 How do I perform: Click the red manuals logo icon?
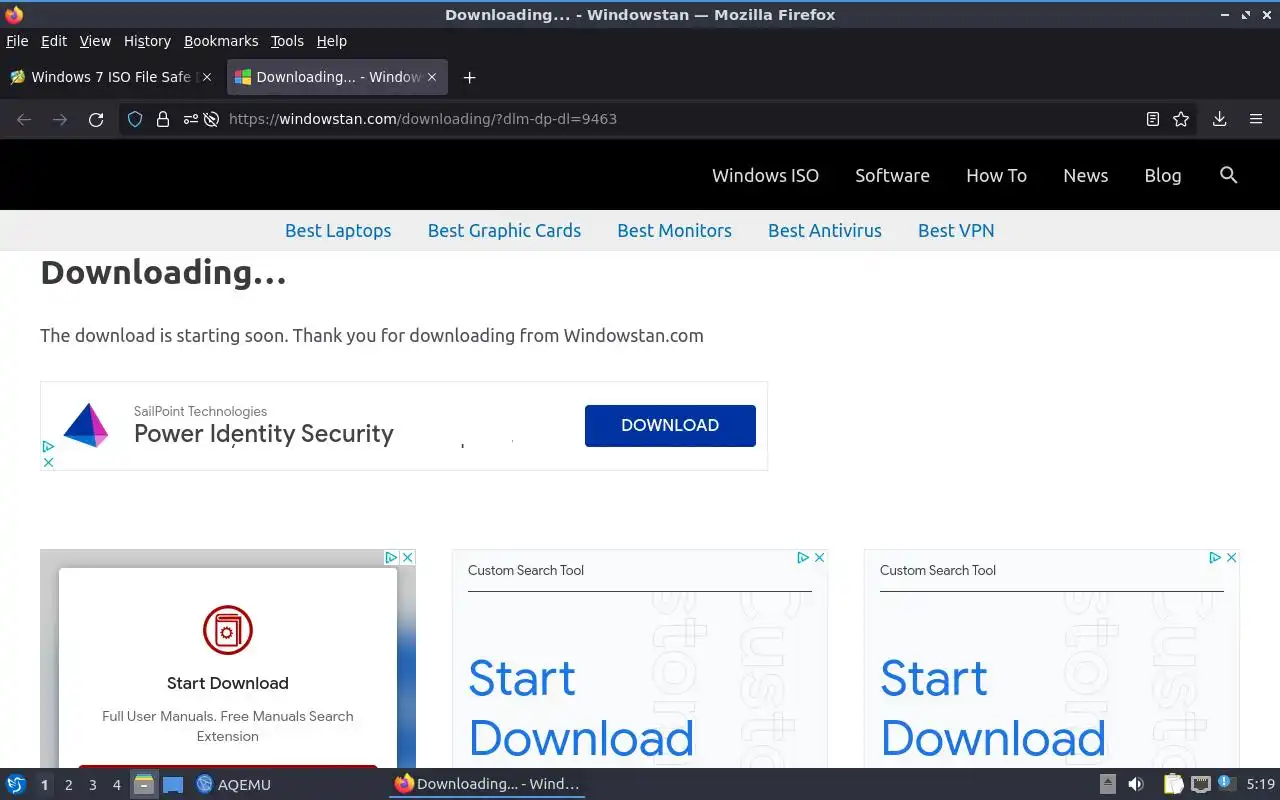tap(228, 630)
